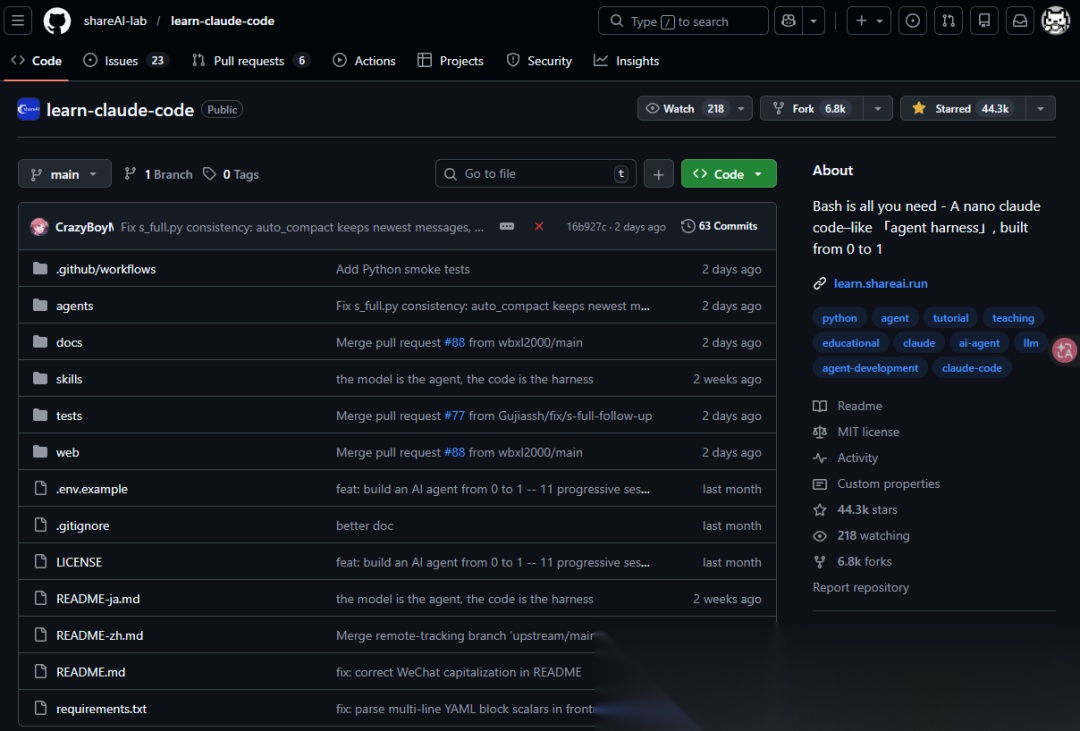
Task: Open the pull requests icon in header
Action: point(948,21)
